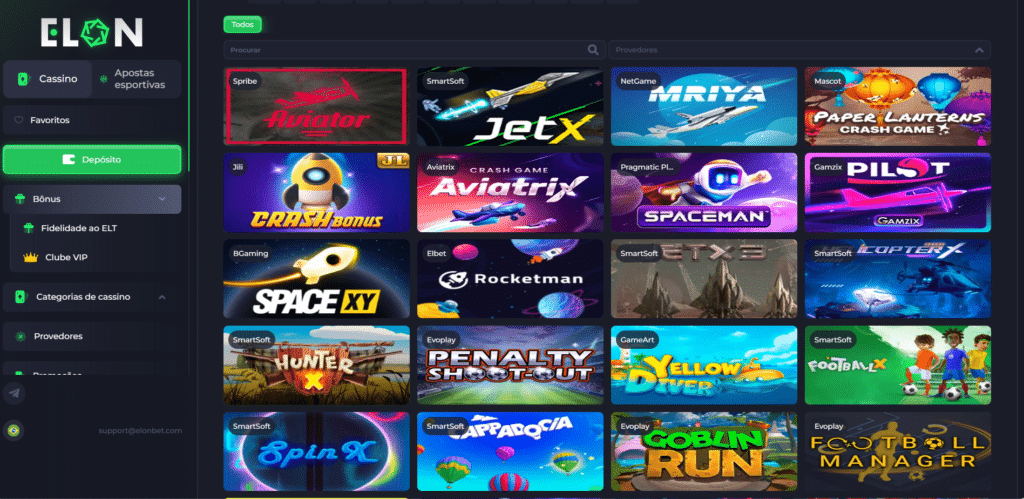Viewport: 1024px width, 499px height.
Task: Click the Pragmatic Pl... provider label
Action: click(647, 168)
